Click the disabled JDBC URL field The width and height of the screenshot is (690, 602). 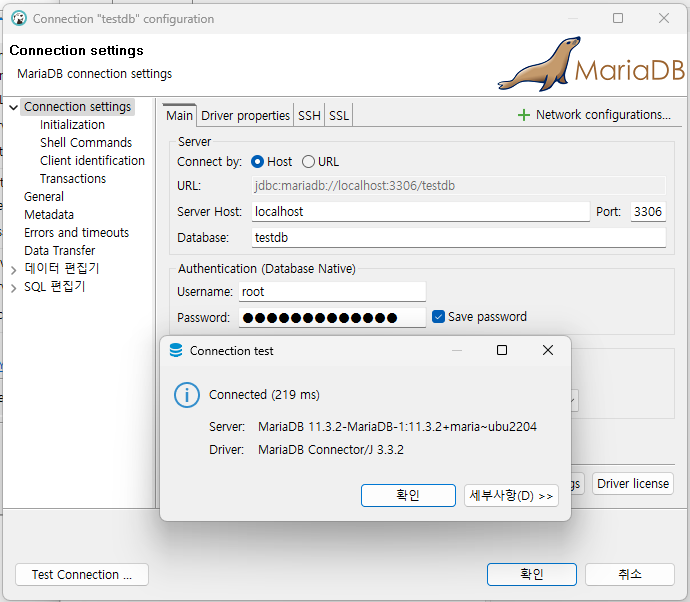(x=459, y=186)
